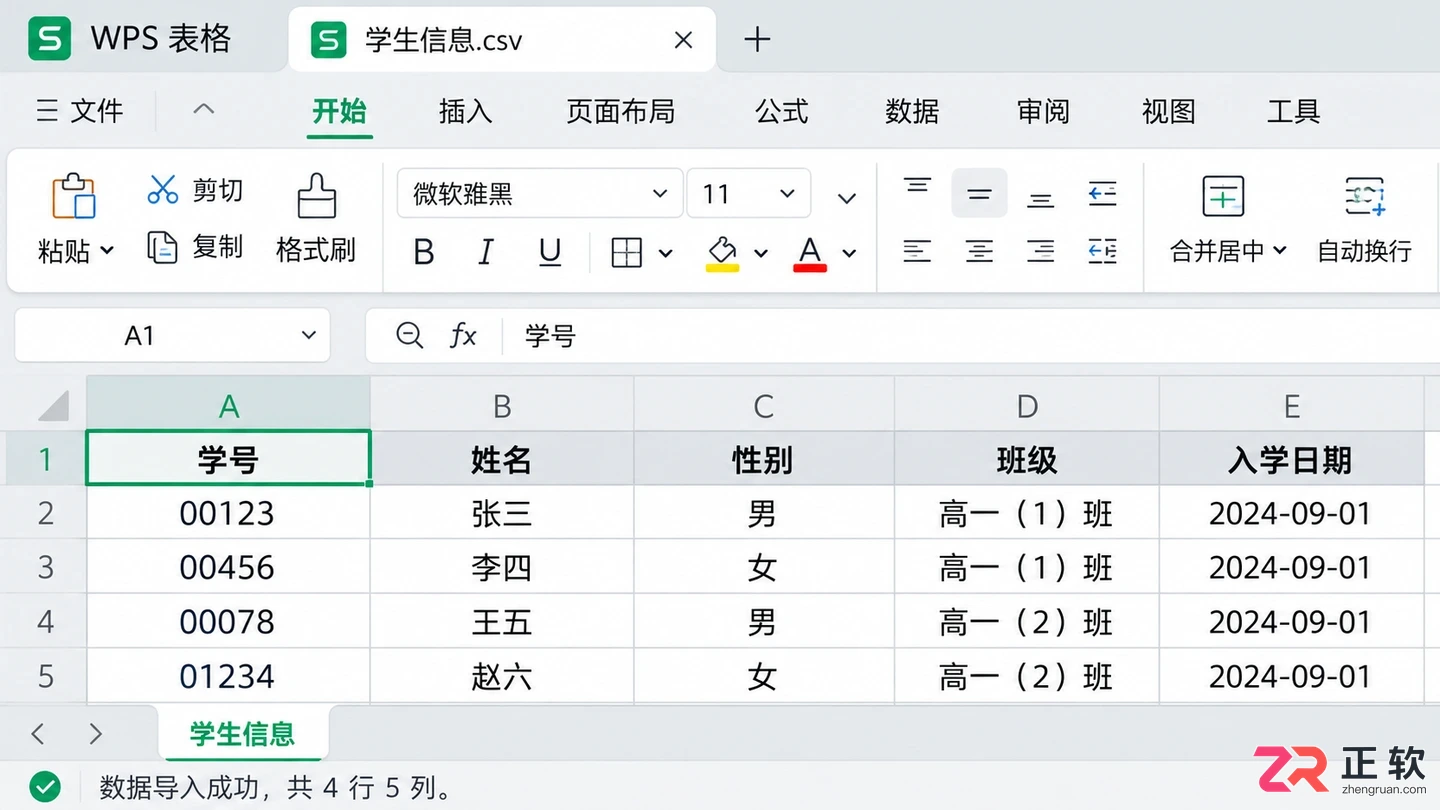Align text to the left
Image resolution: width=1440 pixels, height=810 pixels.
click(x=917, y=251)
